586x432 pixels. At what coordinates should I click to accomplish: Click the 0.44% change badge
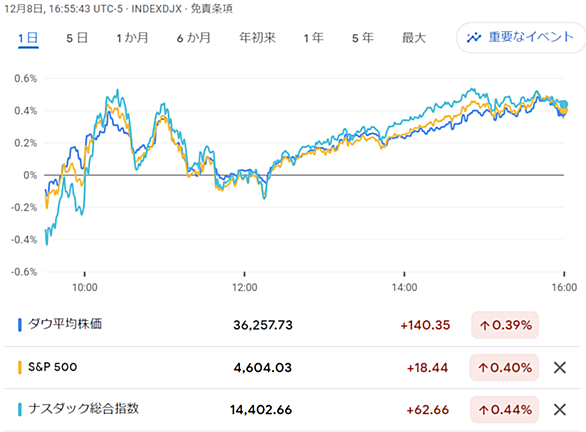(504, 410)
